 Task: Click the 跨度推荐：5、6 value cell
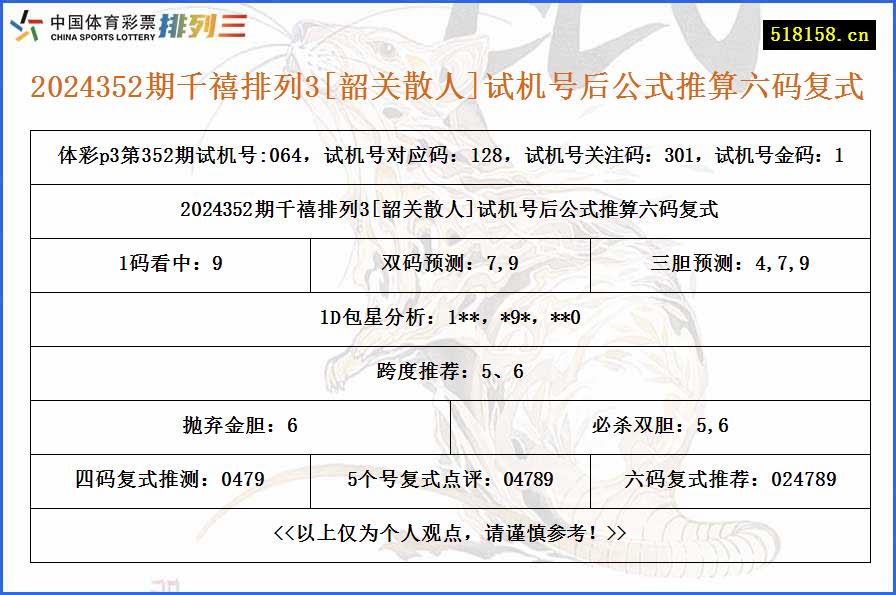pyautogui.click(x=448, y=372)
